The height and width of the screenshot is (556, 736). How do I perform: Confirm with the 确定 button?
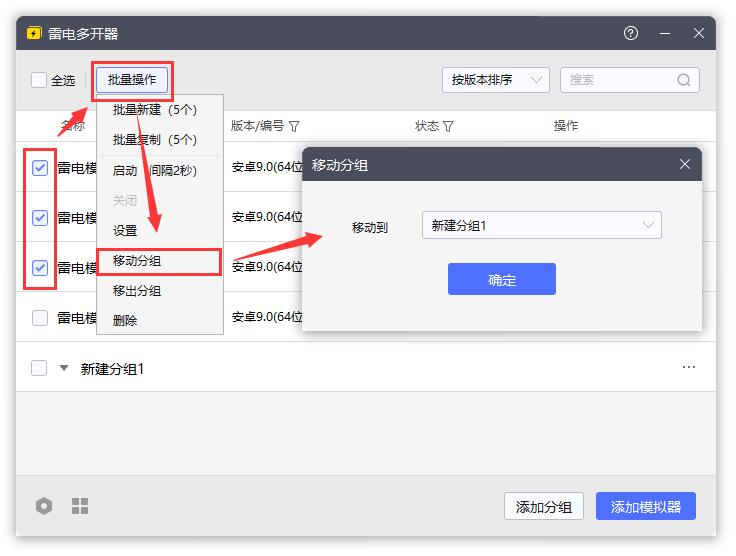click(502, 279)
